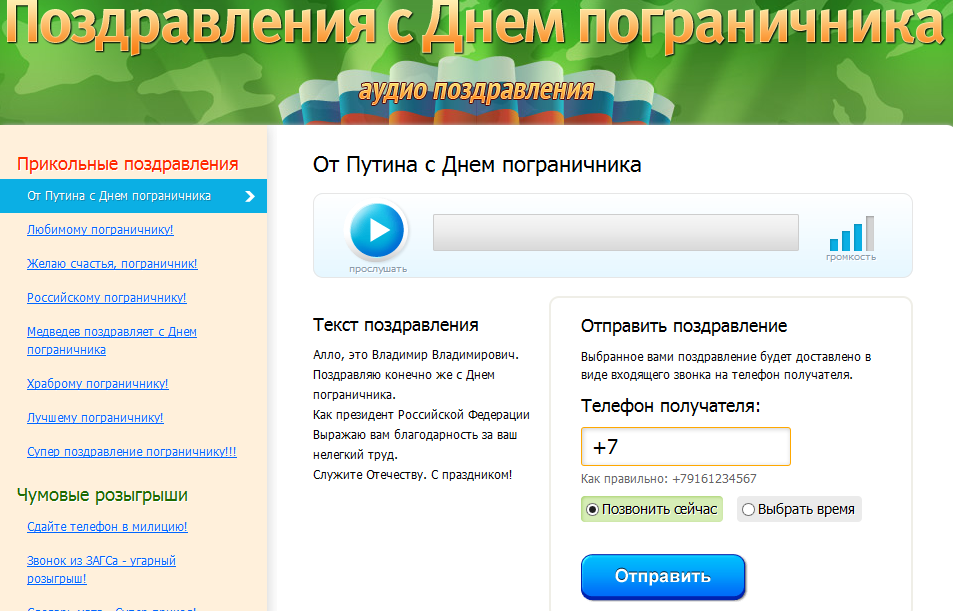Open 'Храброму пограничнику!' link
953x611 pixels.
click(97, 384)
